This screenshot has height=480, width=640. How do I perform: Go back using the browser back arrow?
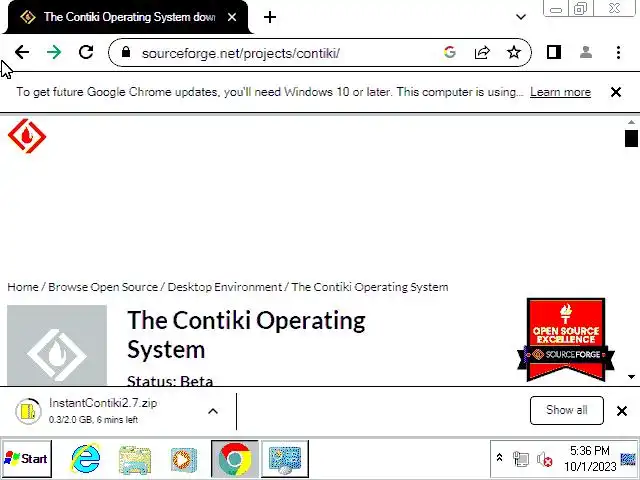tap(22, 52)
